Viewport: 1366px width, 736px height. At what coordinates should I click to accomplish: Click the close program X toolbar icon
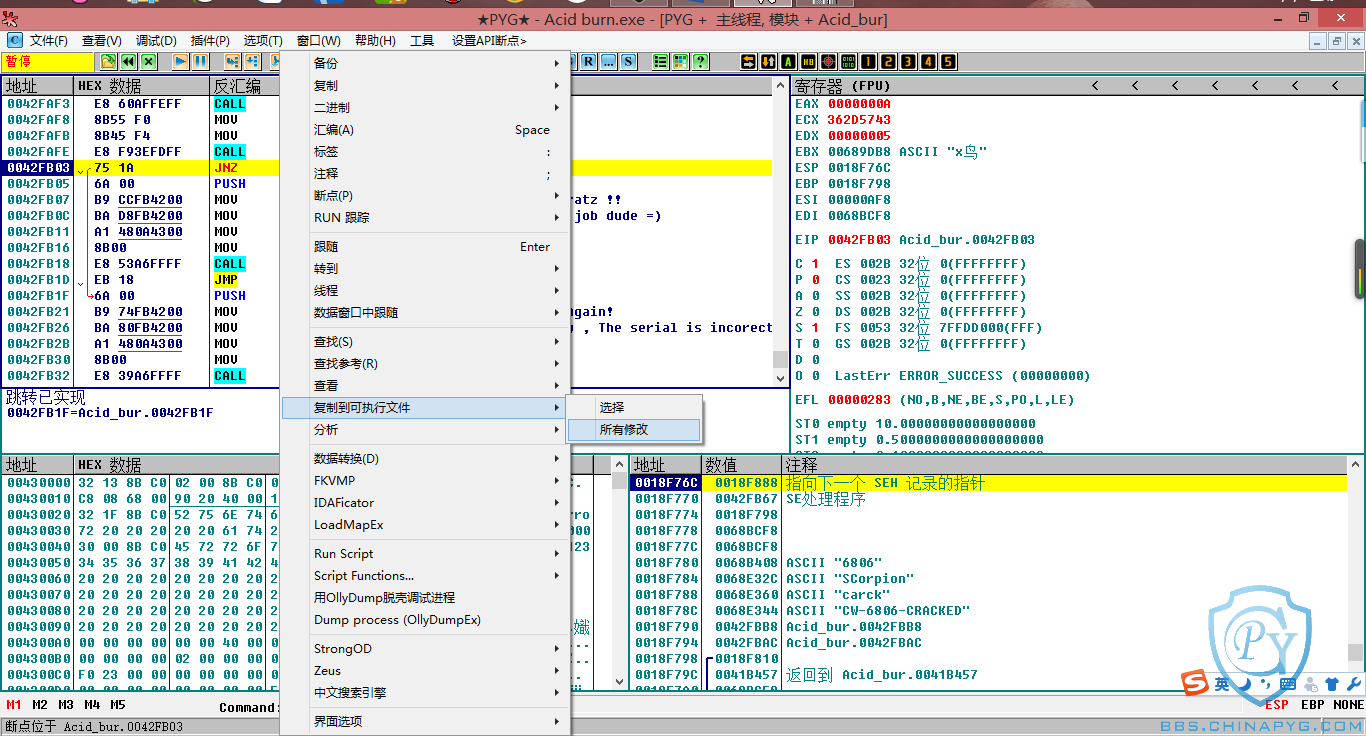pos(148,61)
